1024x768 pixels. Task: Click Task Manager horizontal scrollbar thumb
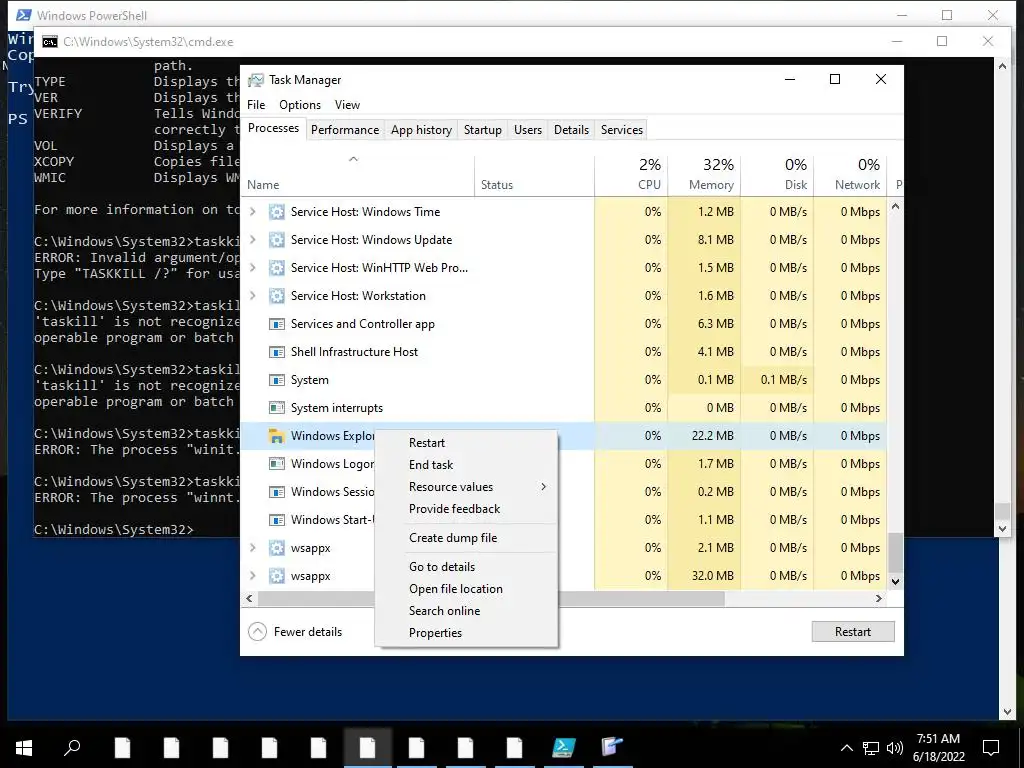[491, 598]
